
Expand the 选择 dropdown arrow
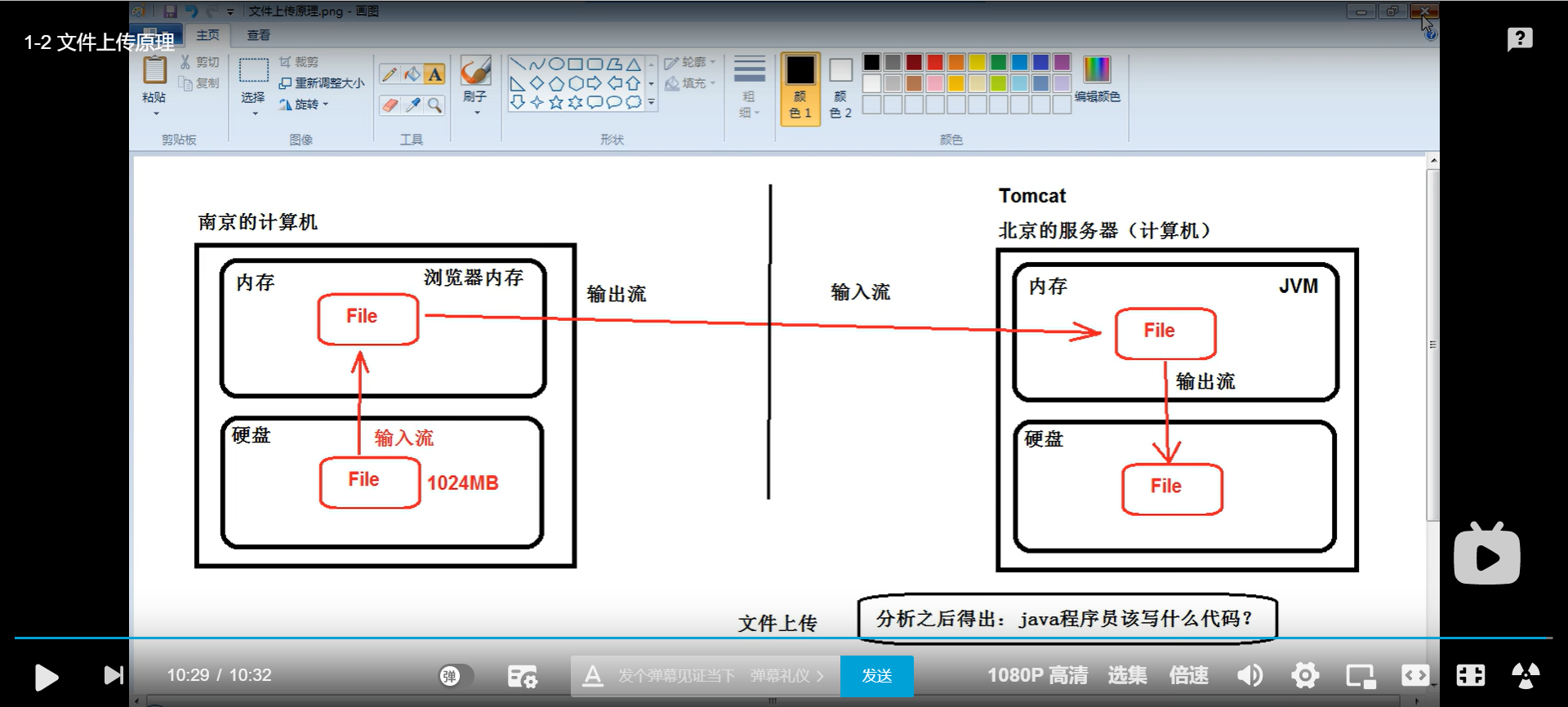coord(254,113)
